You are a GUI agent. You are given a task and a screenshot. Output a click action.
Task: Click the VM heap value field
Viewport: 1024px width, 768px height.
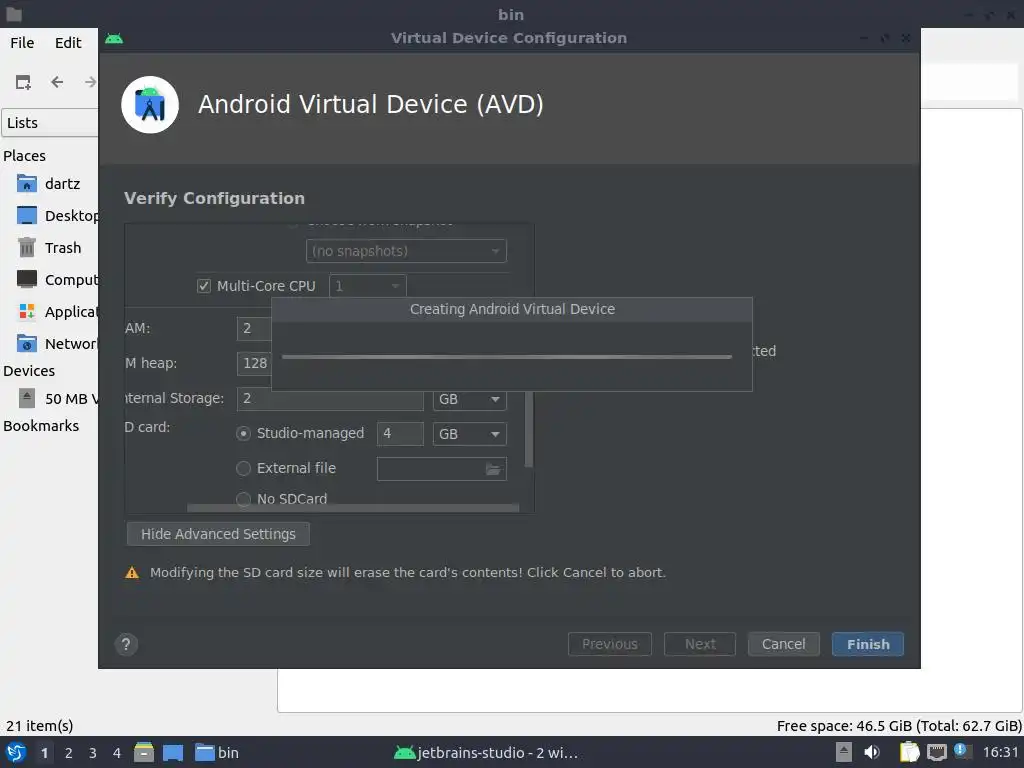[254, 364]
